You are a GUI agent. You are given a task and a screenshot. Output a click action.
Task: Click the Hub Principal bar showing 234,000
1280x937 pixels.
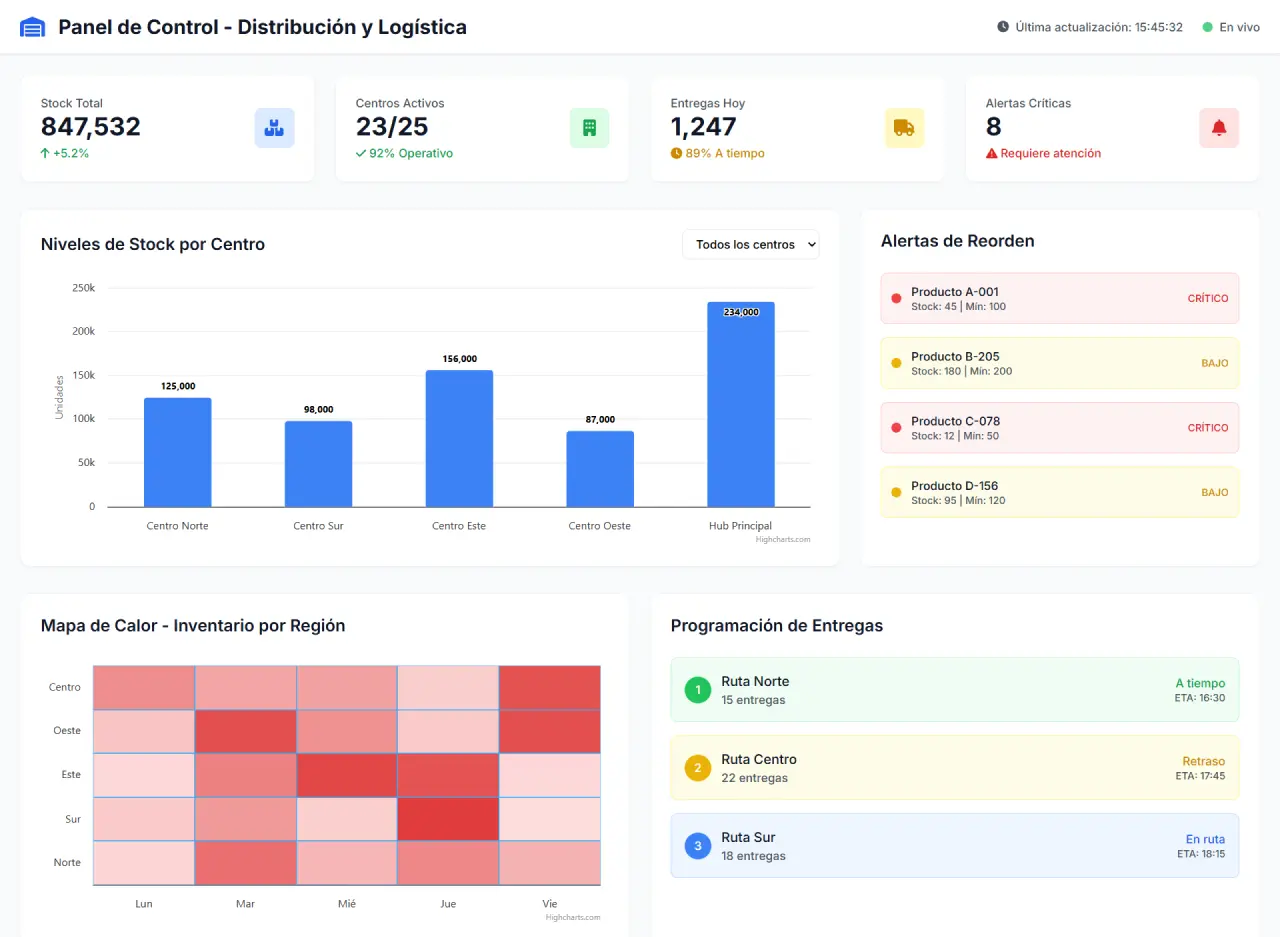pos(741,404)
